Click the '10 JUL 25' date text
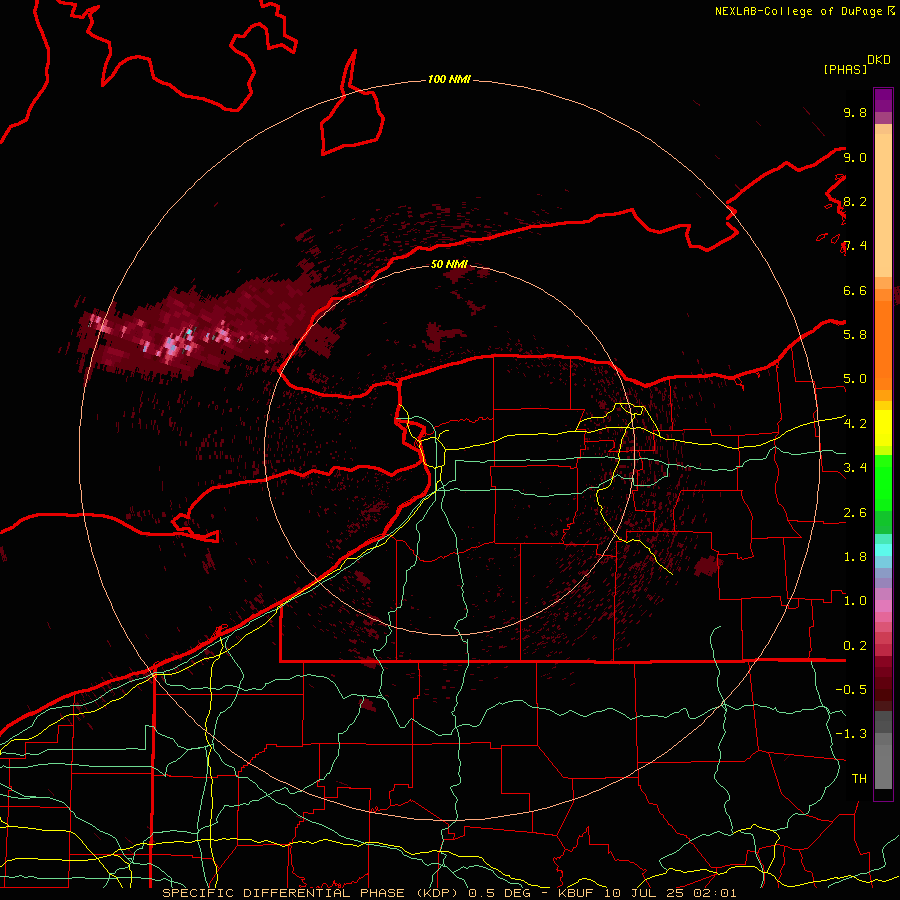The image size is (900, 900). (x=644, y=893)
